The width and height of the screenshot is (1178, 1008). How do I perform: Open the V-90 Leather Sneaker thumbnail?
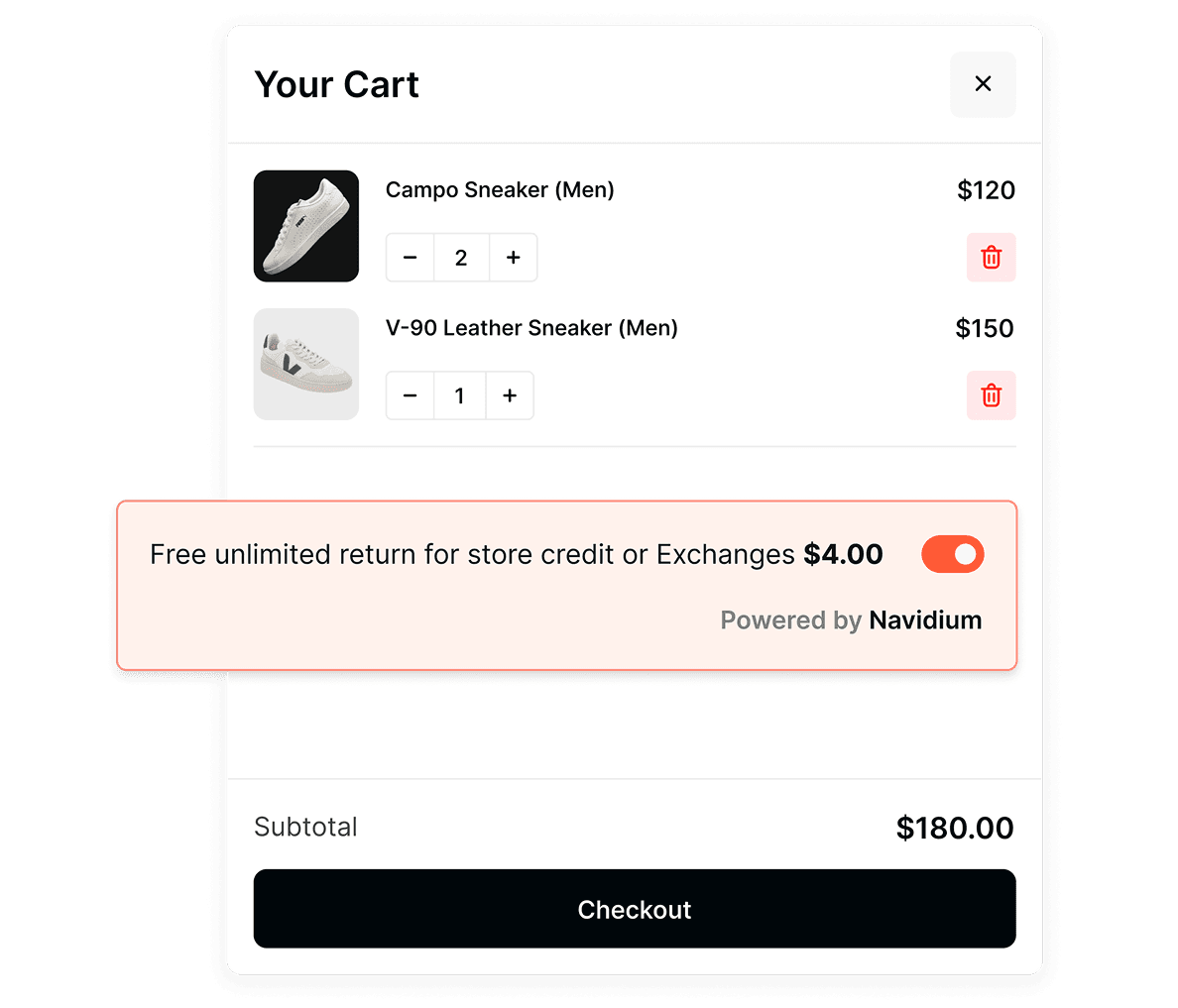pos(306,364)
